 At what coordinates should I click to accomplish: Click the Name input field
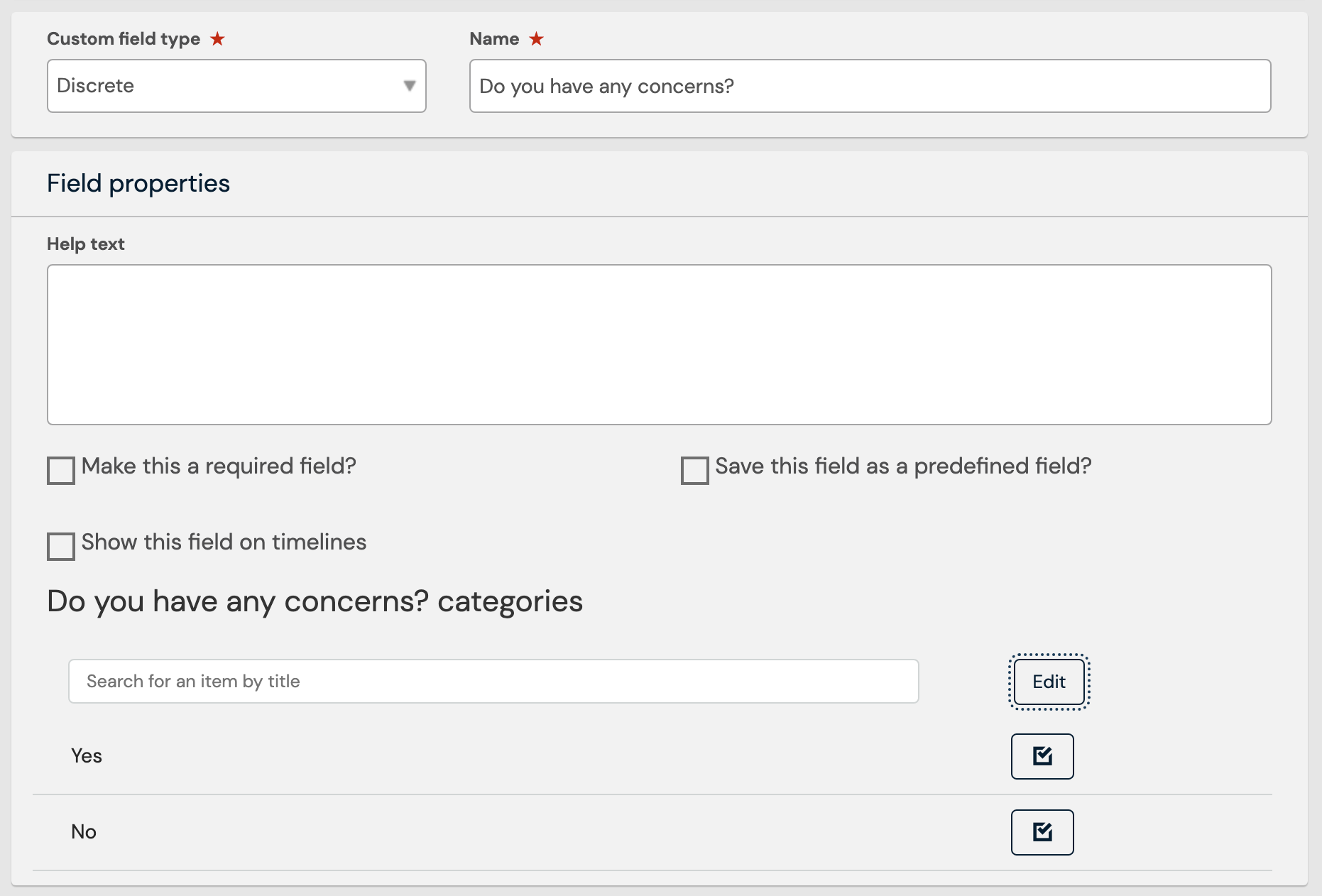point(870,86)
